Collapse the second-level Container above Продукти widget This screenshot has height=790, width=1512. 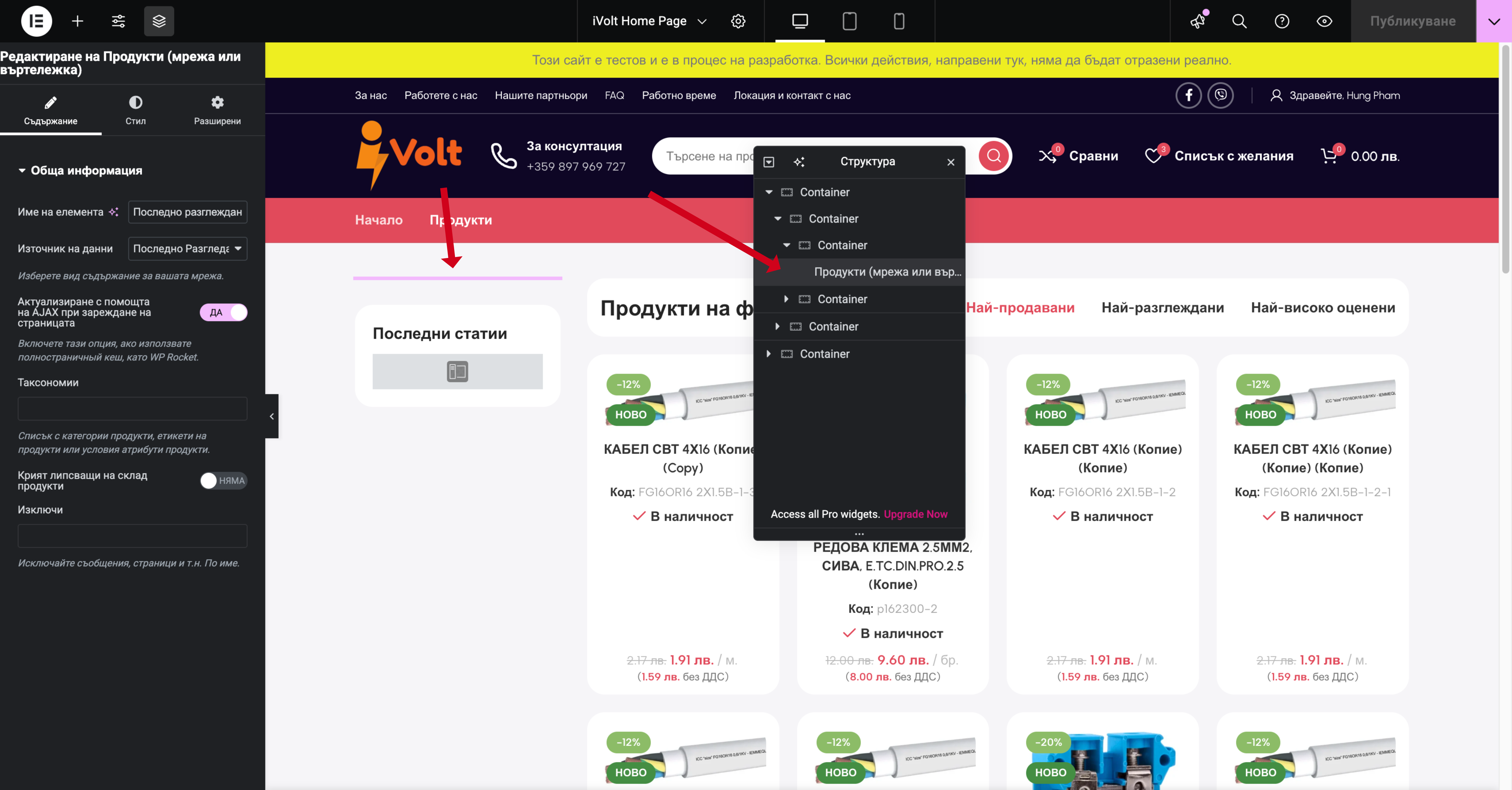778,219
